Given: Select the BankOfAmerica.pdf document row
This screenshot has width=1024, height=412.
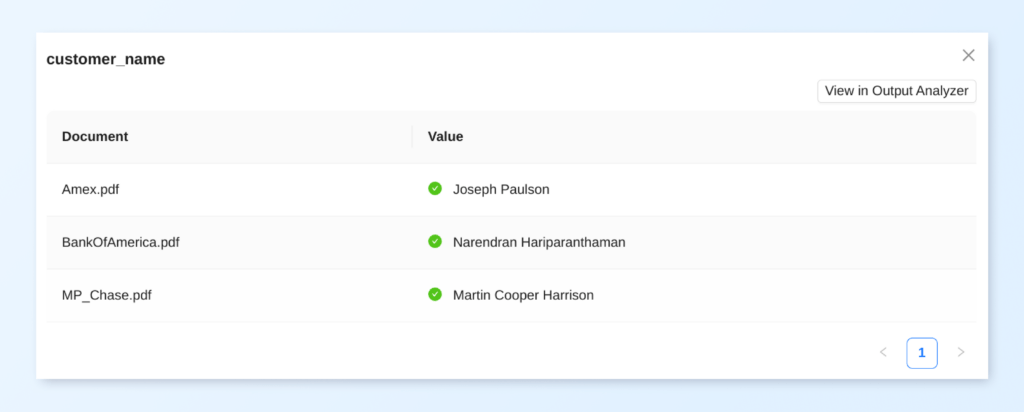Looking at the screenshot, I should pos(121,242).
